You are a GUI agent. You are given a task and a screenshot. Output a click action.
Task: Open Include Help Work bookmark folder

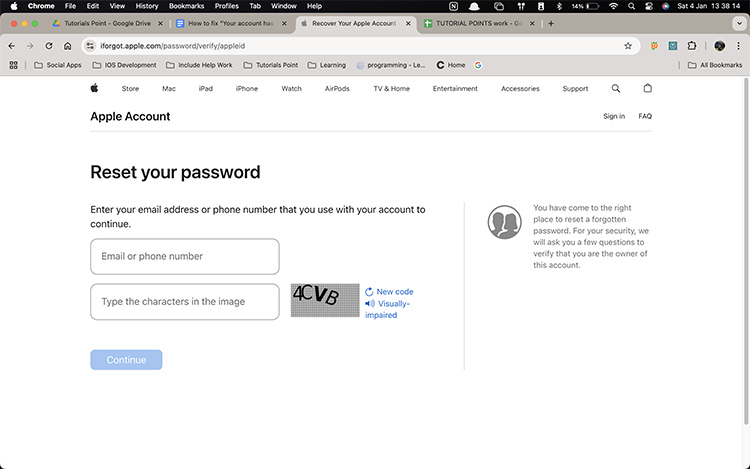[199, 65]
